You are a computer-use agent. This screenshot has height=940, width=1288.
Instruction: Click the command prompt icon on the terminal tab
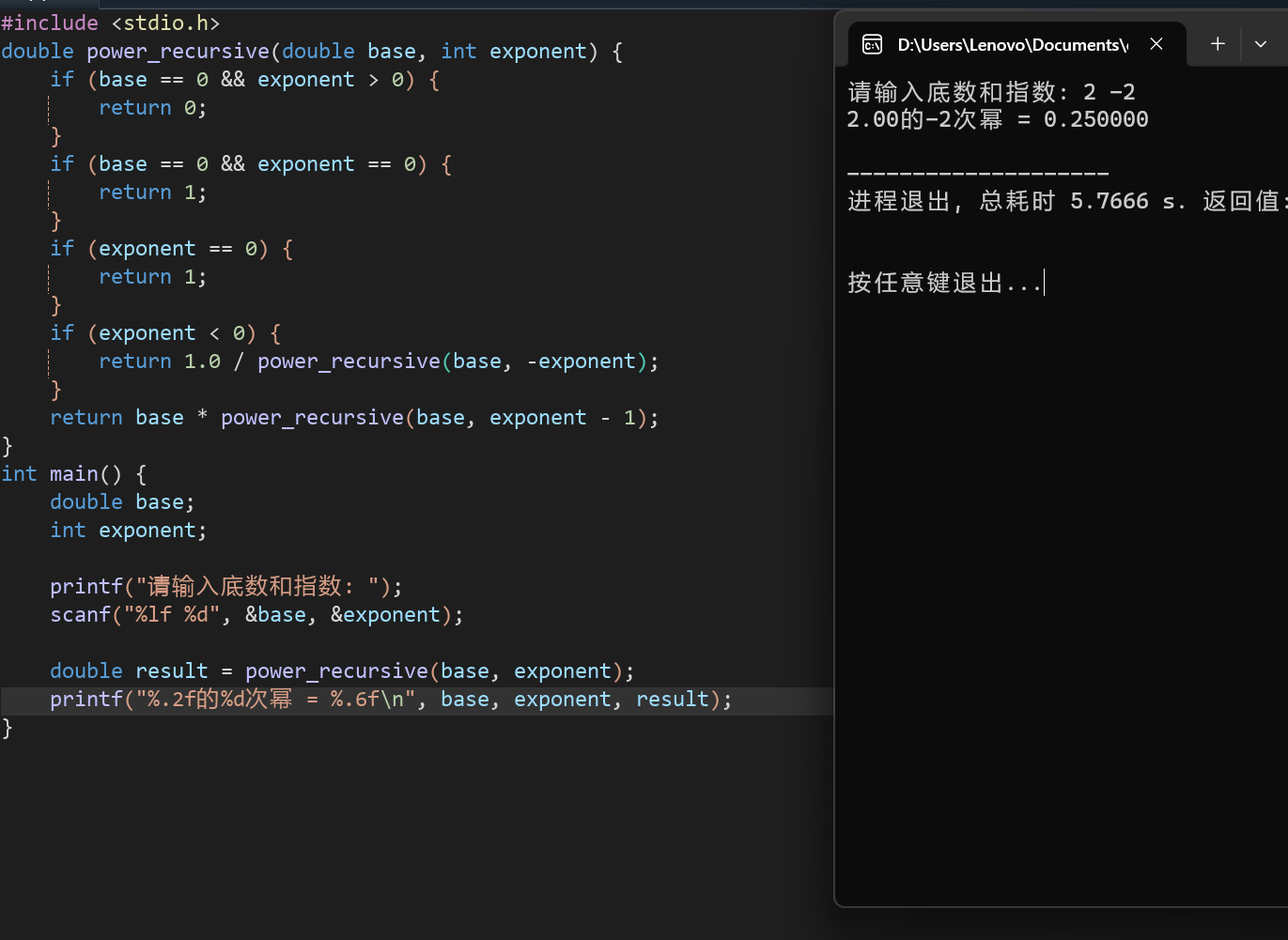pyautogui.click(x=872, y=44)
